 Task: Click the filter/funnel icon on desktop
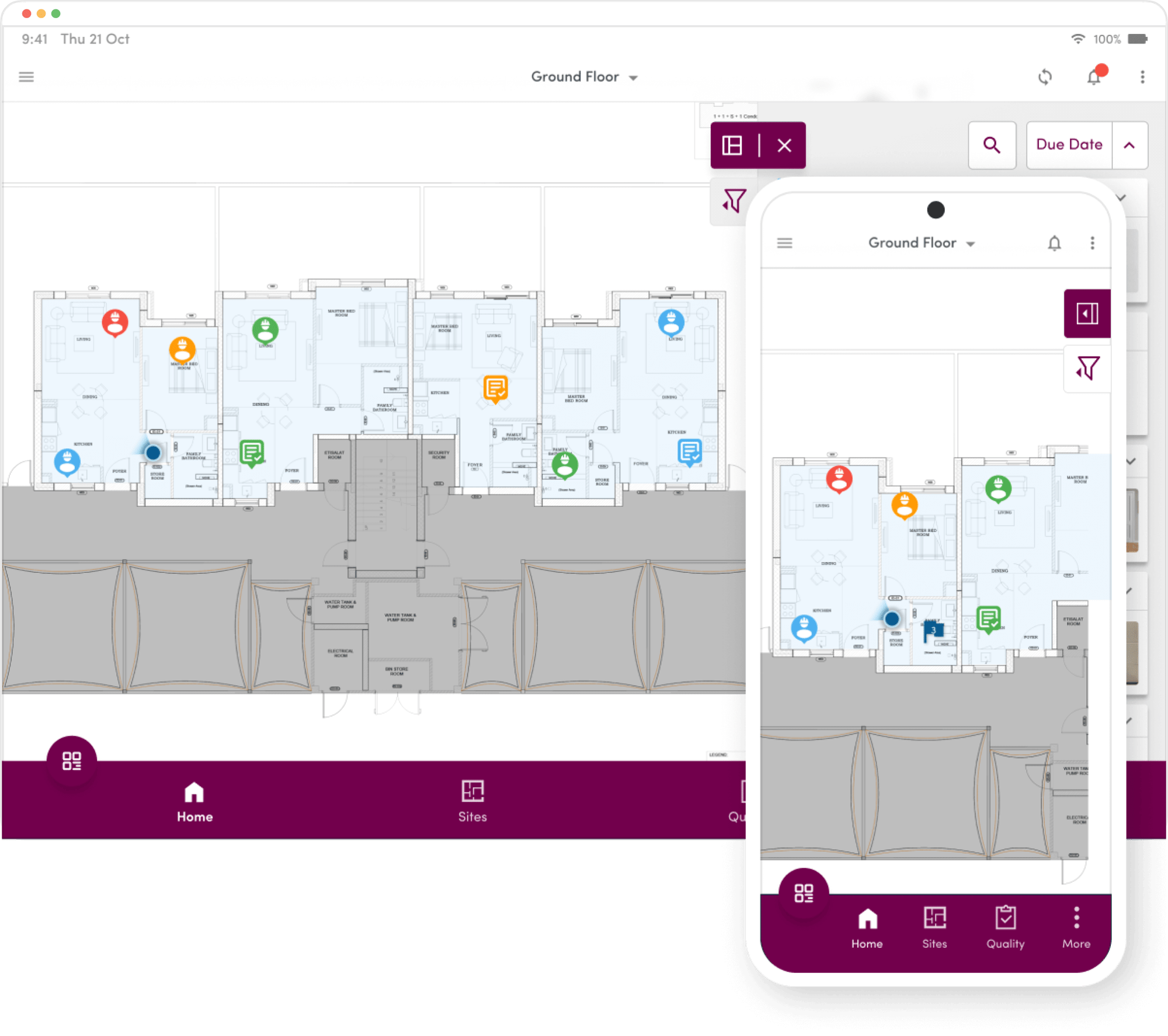point(733,198)
